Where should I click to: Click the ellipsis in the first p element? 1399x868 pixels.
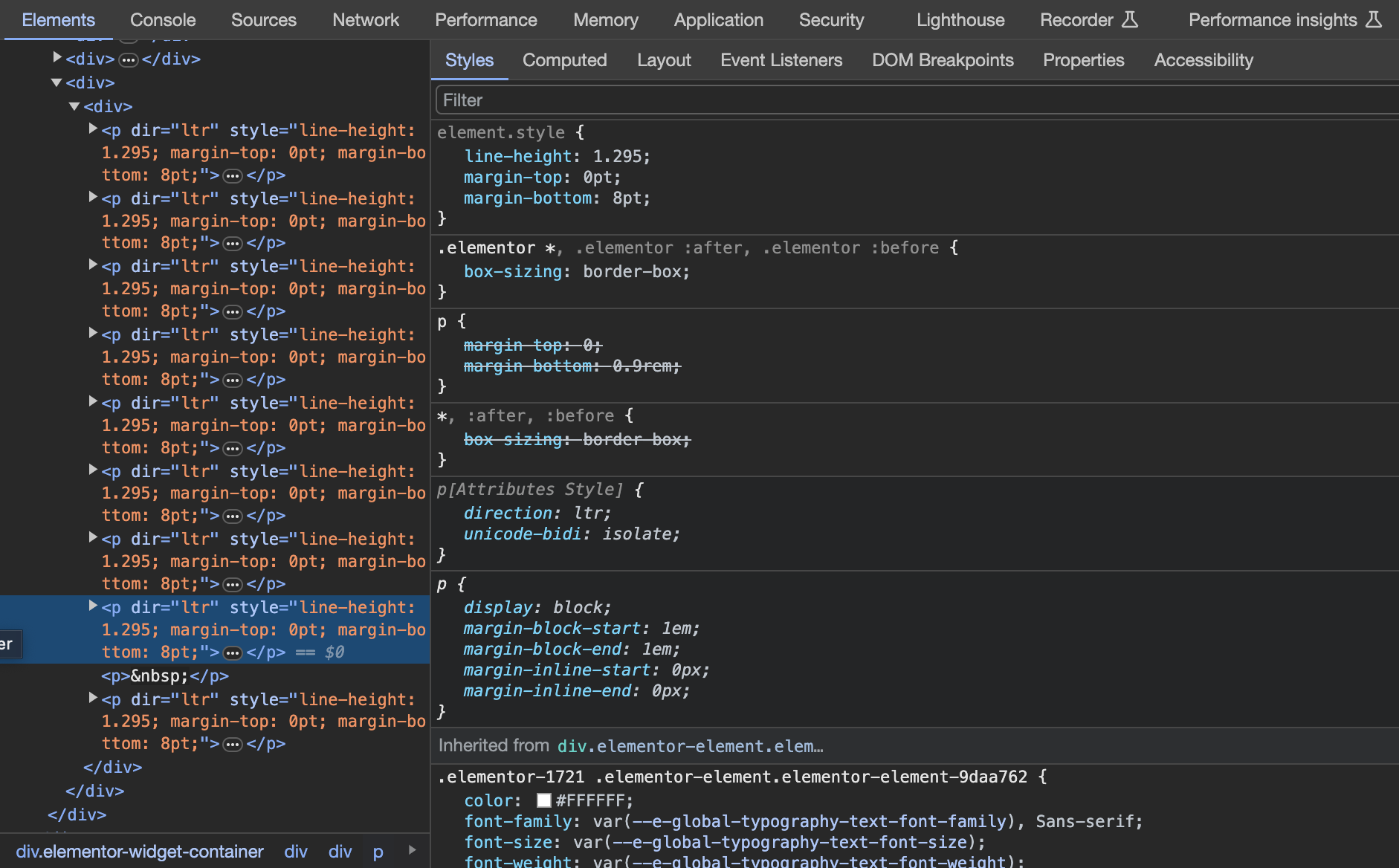click(233, 176)
